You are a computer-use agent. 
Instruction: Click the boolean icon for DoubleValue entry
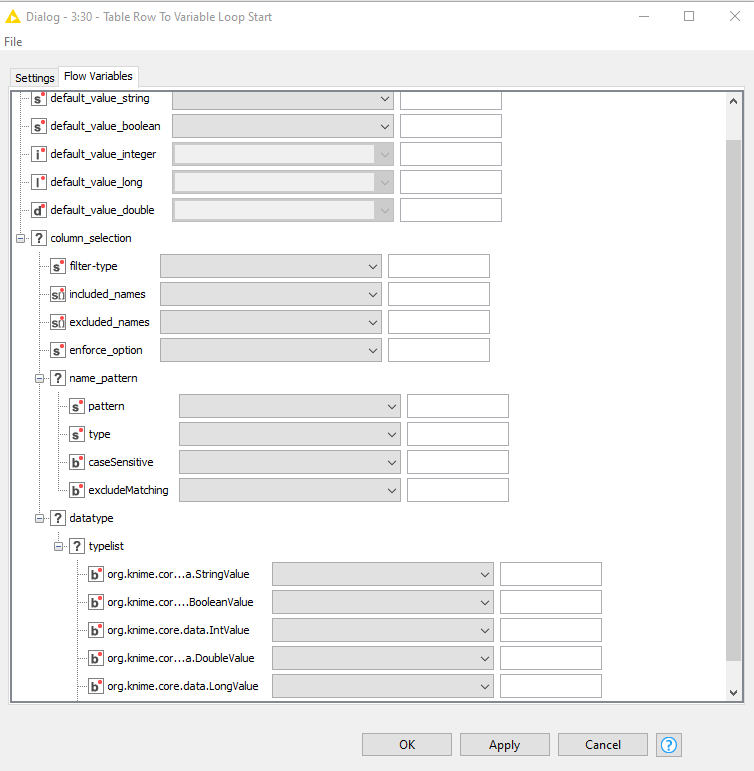coord(96,658)
